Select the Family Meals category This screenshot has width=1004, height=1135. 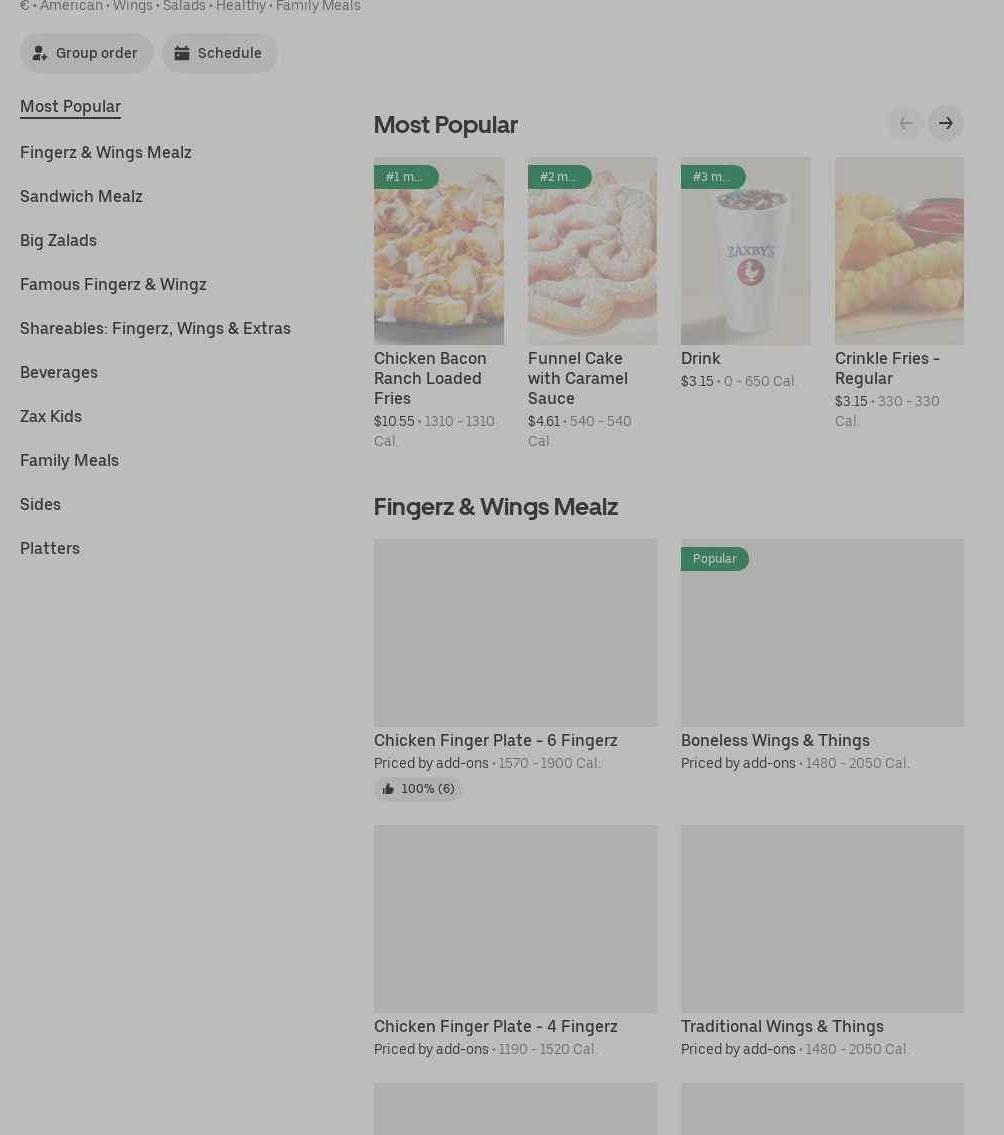[x=69, y=460]
